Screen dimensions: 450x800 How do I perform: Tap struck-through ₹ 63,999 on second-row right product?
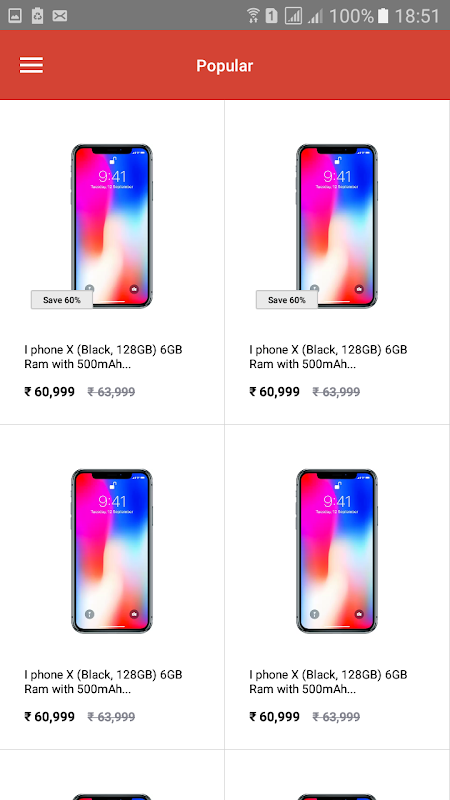click(x=336, y=717)
